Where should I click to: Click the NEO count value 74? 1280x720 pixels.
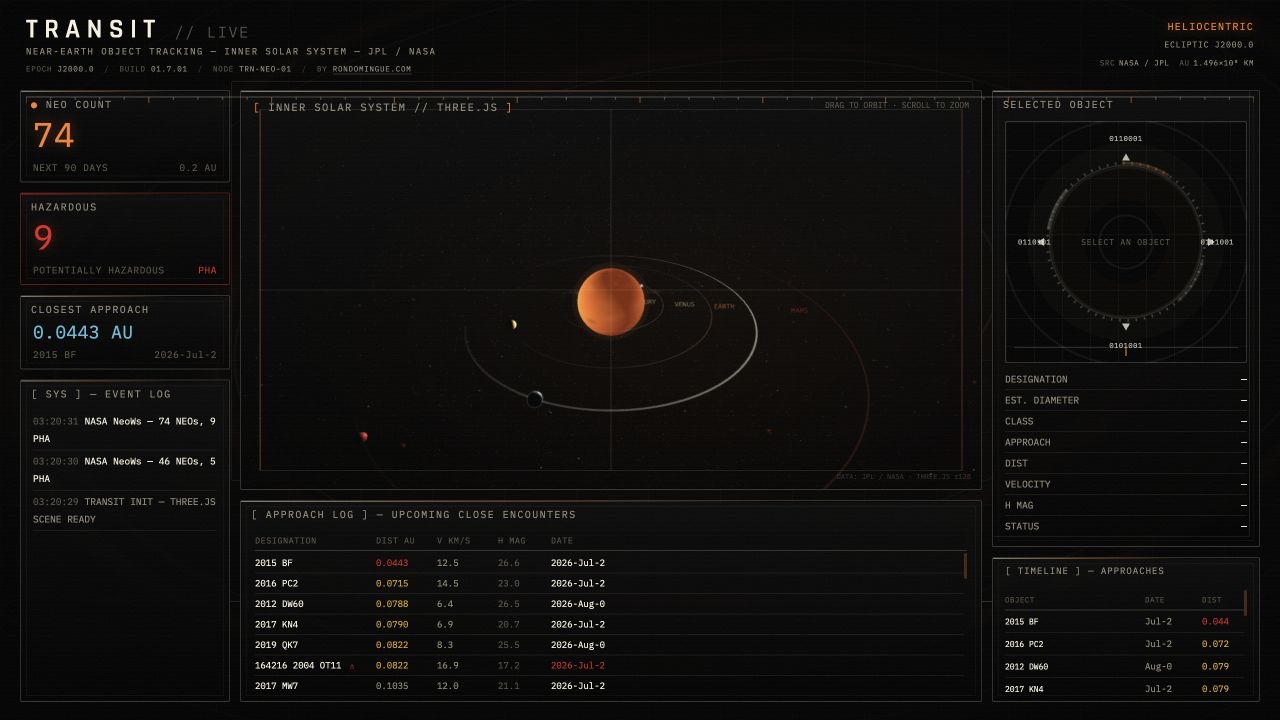coord(54,135)
